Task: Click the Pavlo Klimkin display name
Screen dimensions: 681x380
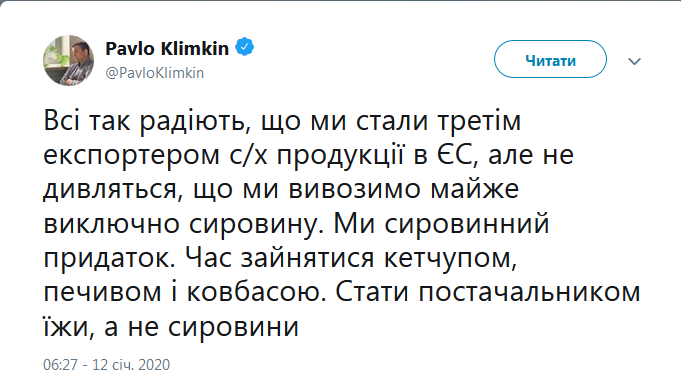Action: pyautogui.click(x=167, y=48)
